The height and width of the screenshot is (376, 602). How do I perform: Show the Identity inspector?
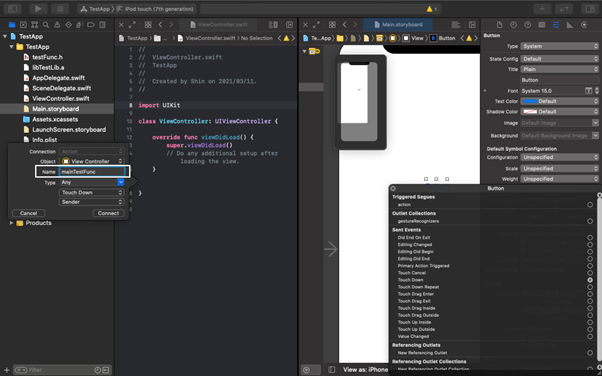(542, 25)
